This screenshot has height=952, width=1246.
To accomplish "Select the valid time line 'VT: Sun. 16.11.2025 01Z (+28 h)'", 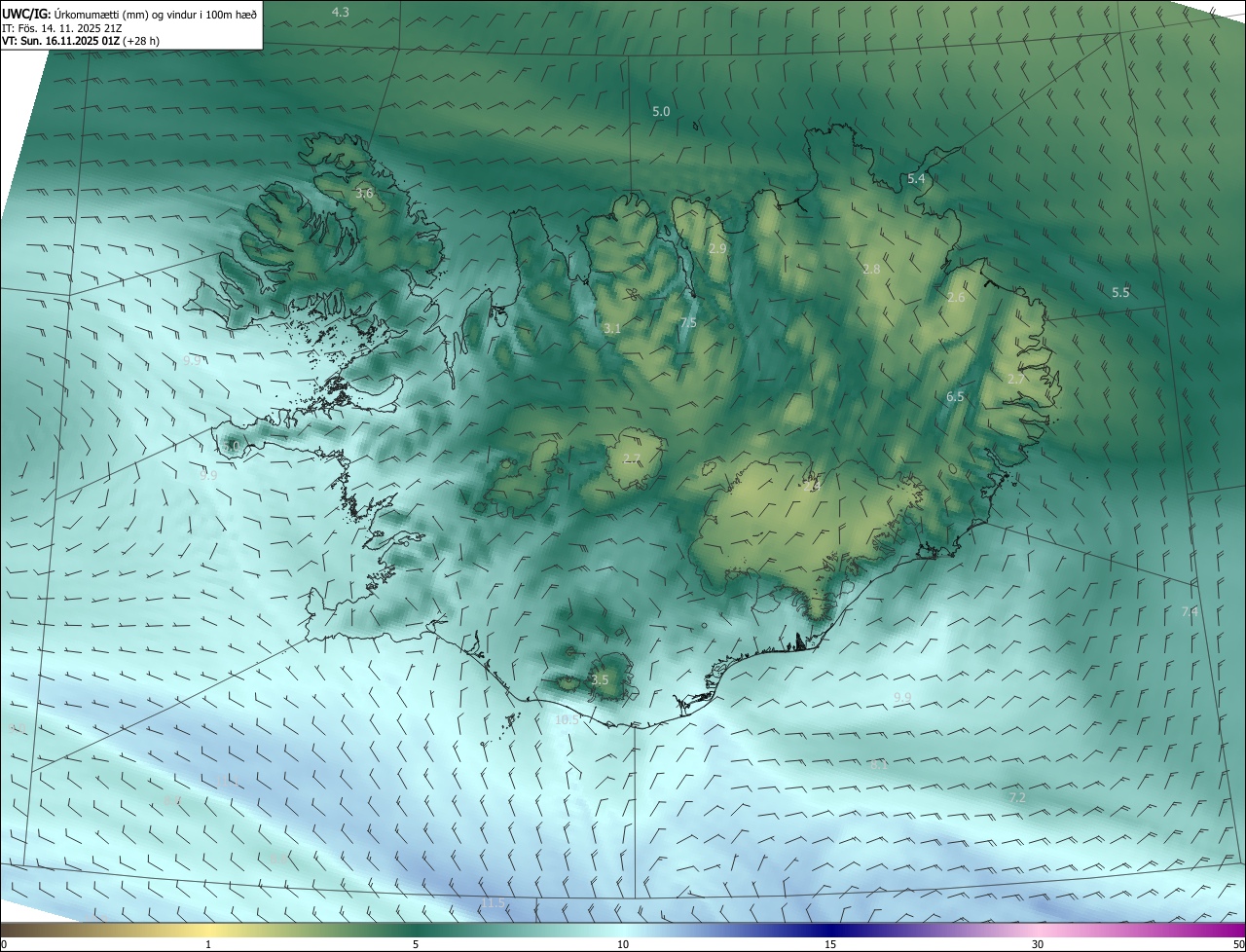I will pos(81,41).
